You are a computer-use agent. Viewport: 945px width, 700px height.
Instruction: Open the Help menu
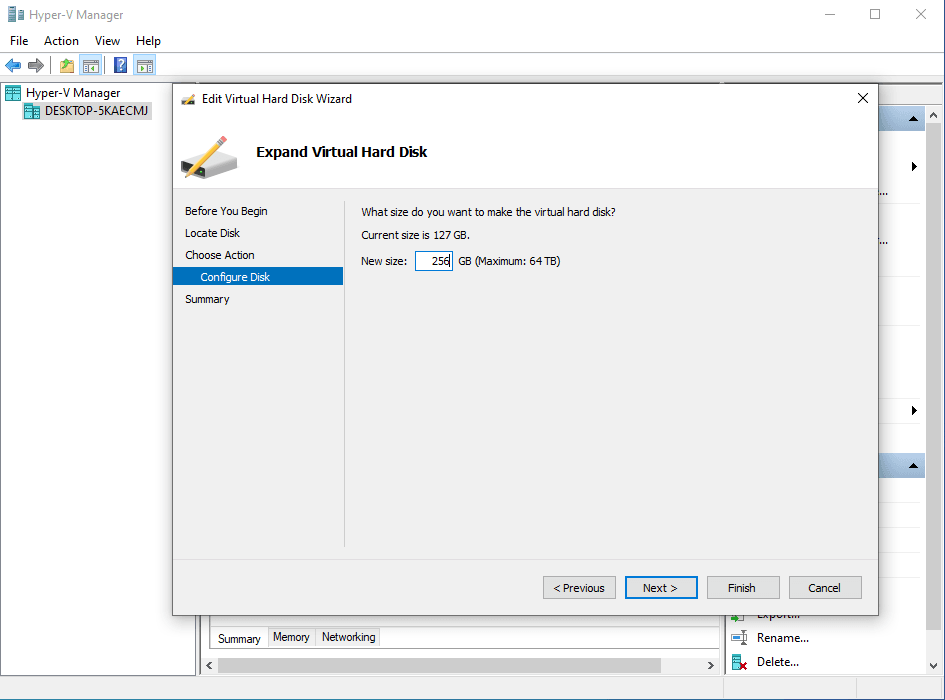[x=148, y=41]
